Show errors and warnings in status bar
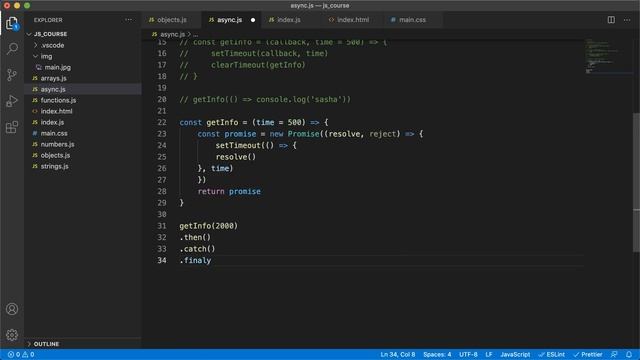 tap(21, 354)
